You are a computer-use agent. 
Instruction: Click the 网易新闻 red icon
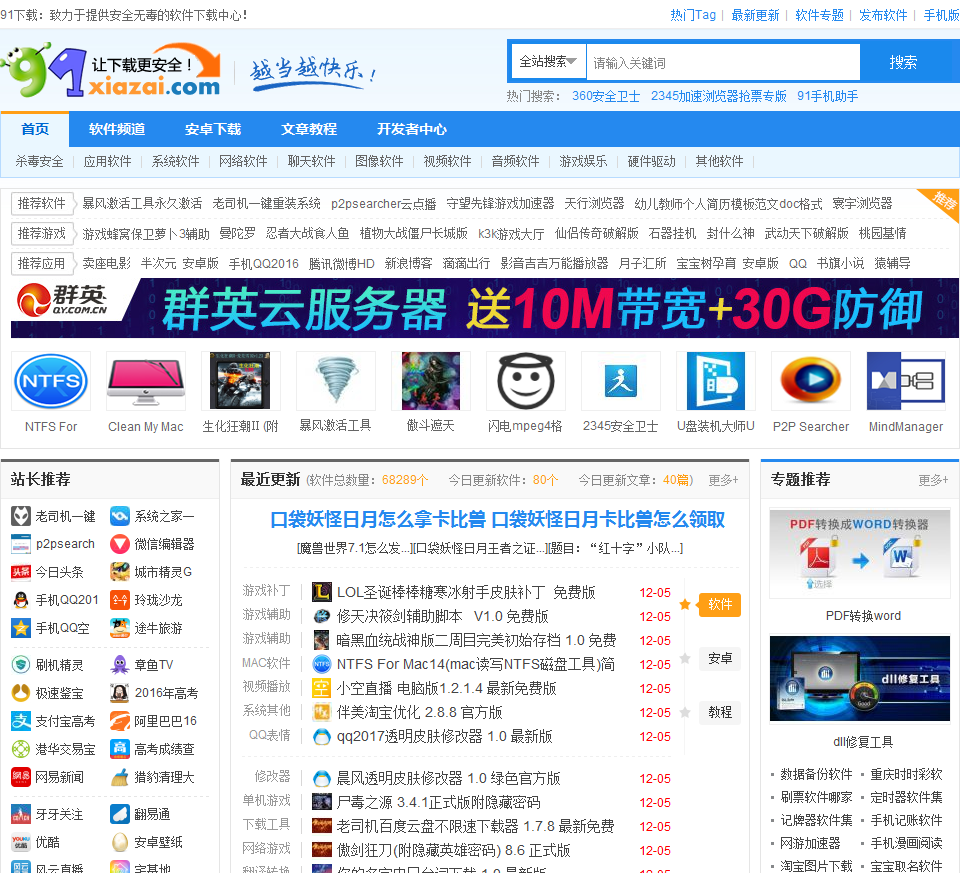pyautogui.click(x=21, y=777)
